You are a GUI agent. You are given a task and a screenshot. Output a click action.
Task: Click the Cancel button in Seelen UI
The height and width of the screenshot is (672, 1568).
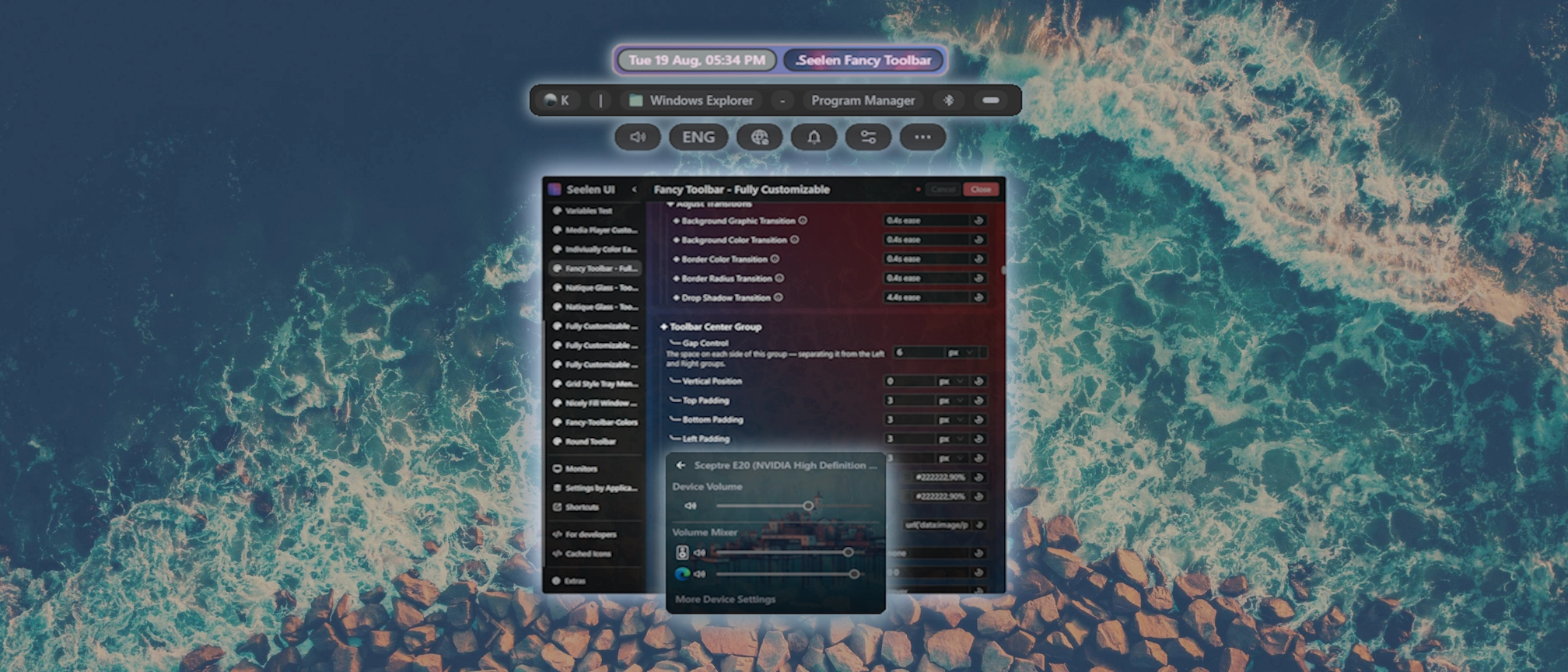pos(943,189)
